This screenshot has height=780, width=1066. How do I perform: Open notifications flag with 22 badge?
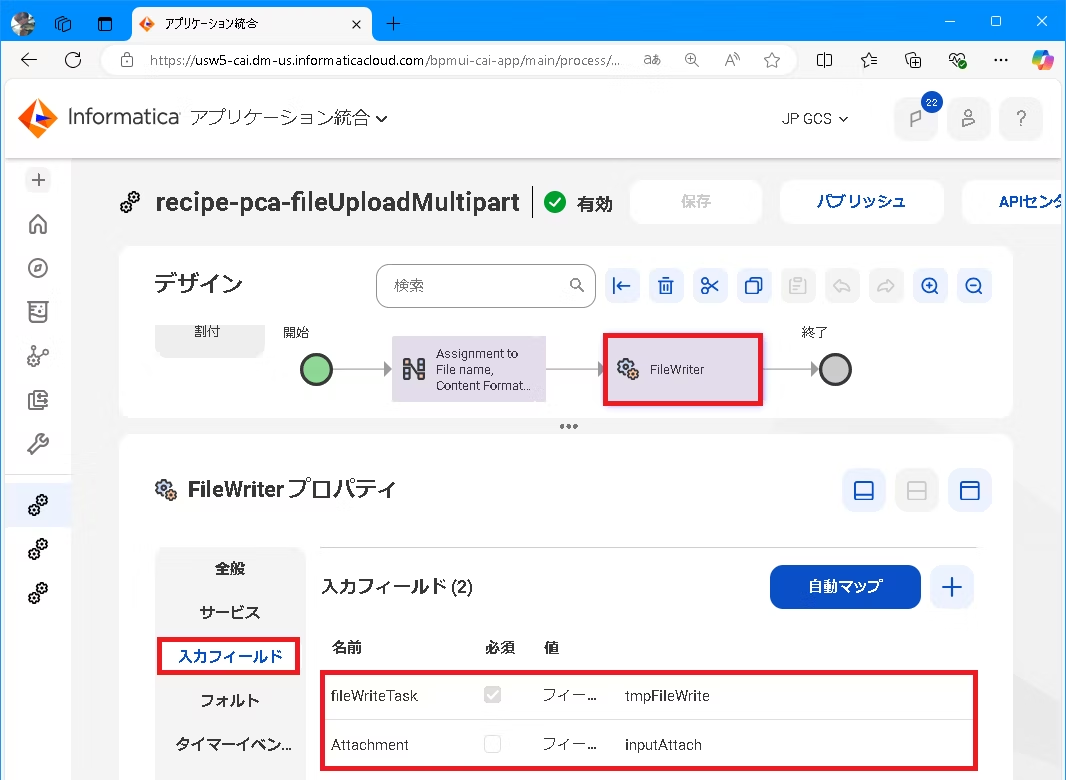click(916, 118)
